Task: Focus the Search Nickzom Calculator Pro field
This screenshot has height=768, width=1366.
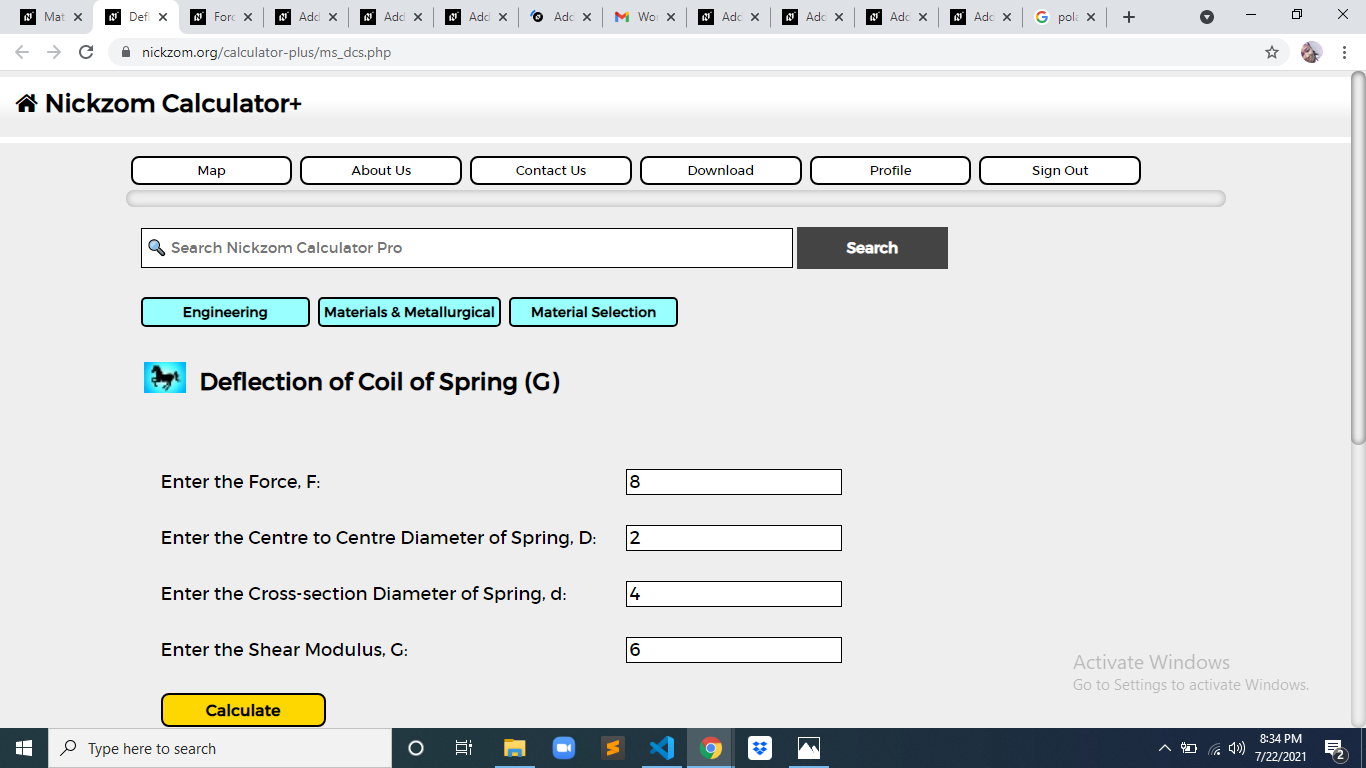Action: (x=467, y=248)
